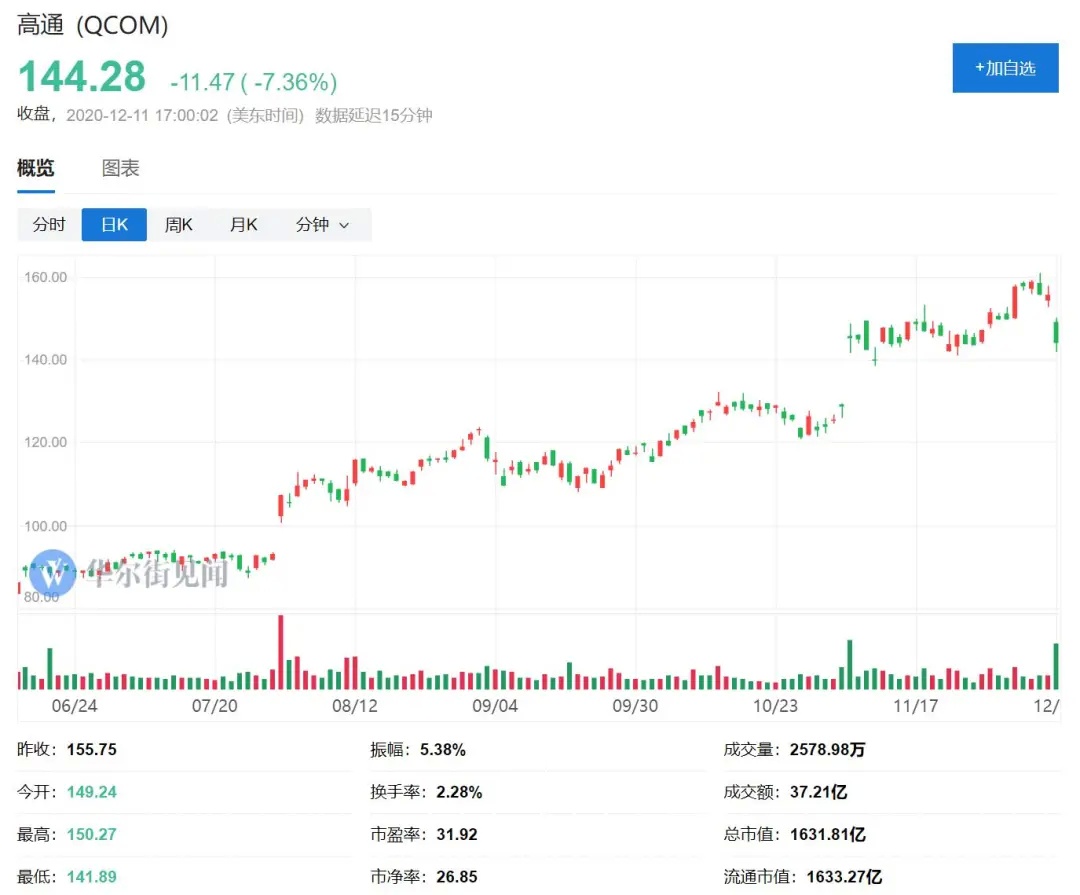Click the 140.00 price axis label
Screen dimensions: 1080x895
[45, 360]
